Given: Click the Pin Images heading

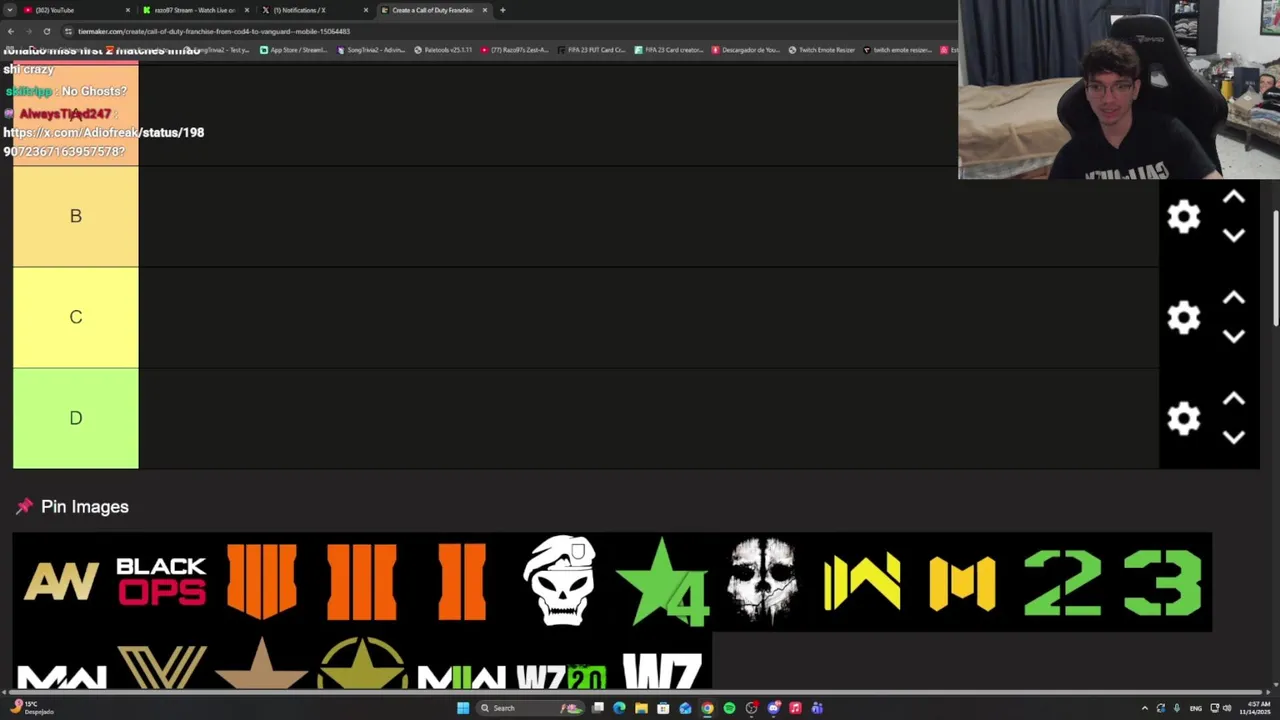Looking at the screenshot, I should pos(85,507).
